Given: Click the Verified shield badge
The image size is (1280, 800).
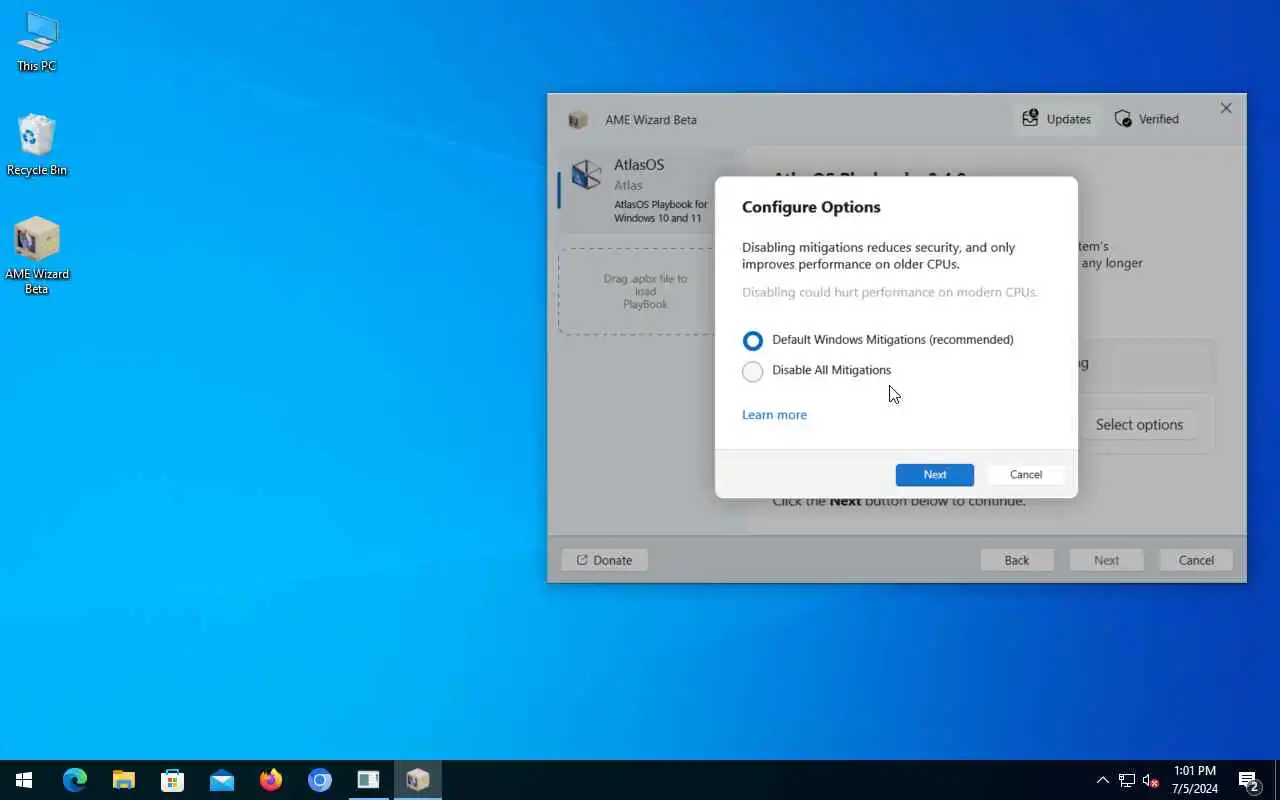Looking at the screenshot, I should pyautogui.click(x=1147, y=119).
